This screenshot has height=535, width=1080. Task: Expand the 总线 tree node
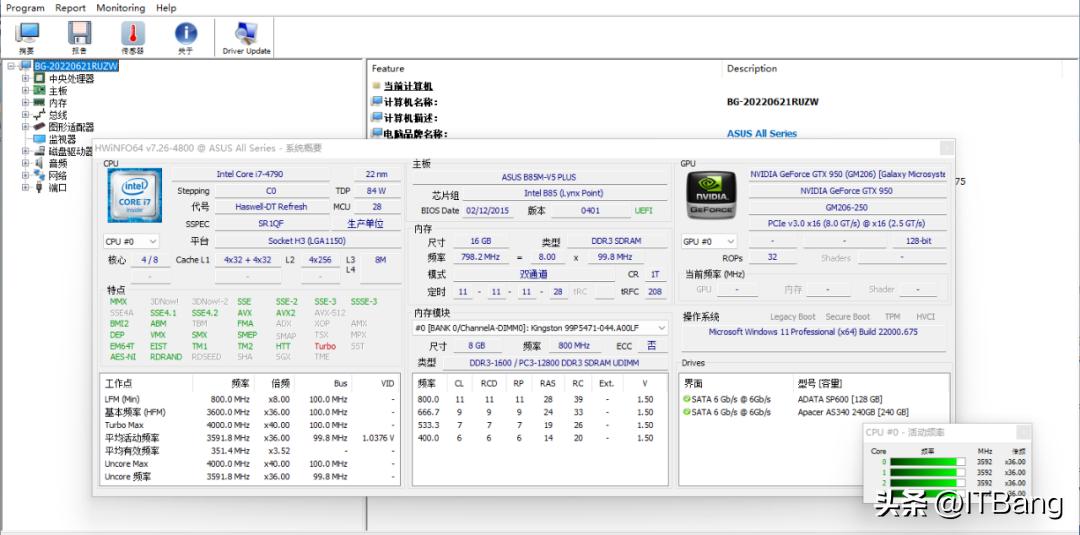[25, 115]
